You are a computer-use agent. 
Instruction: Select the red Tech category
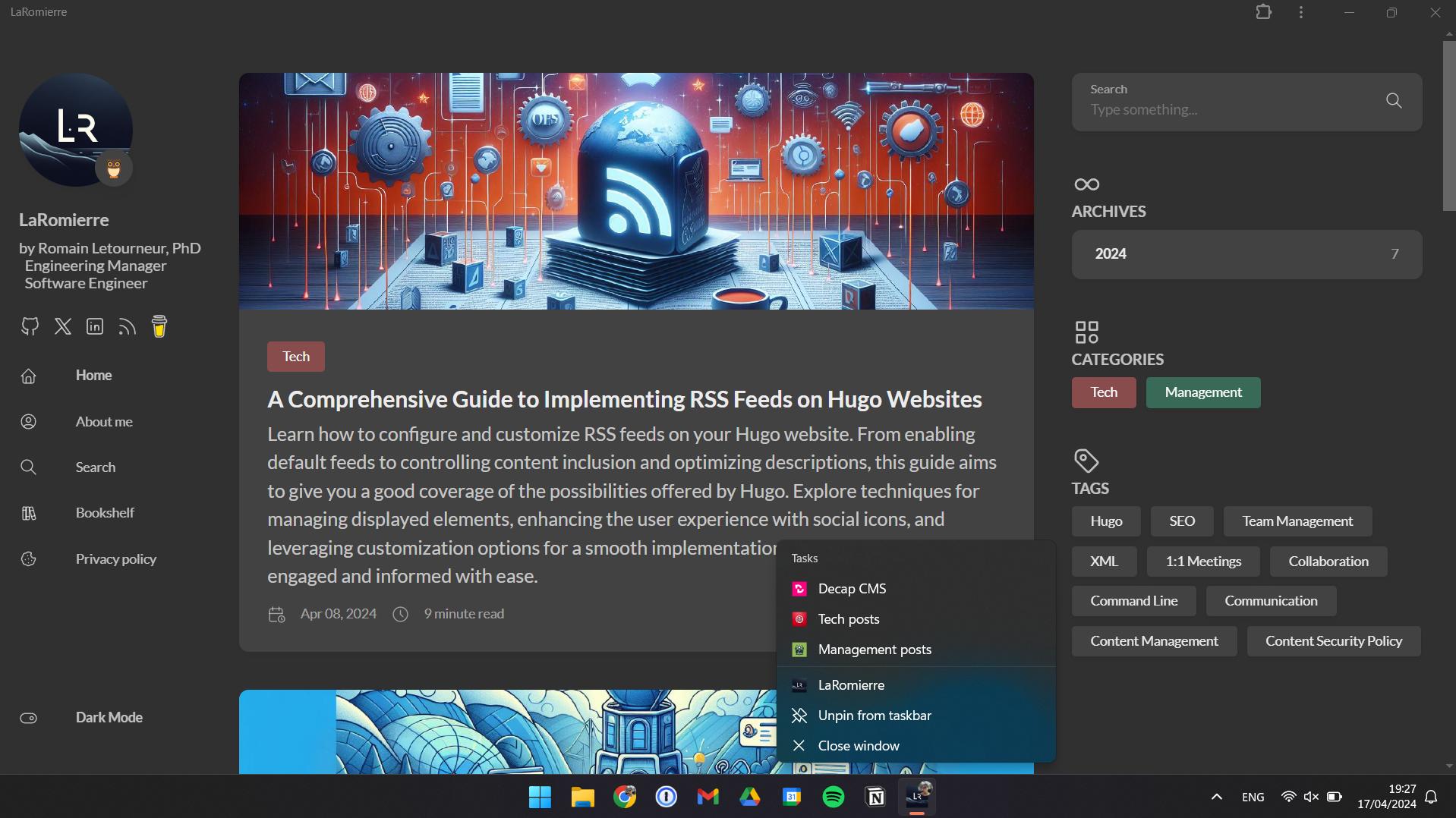pos(1104,392)
